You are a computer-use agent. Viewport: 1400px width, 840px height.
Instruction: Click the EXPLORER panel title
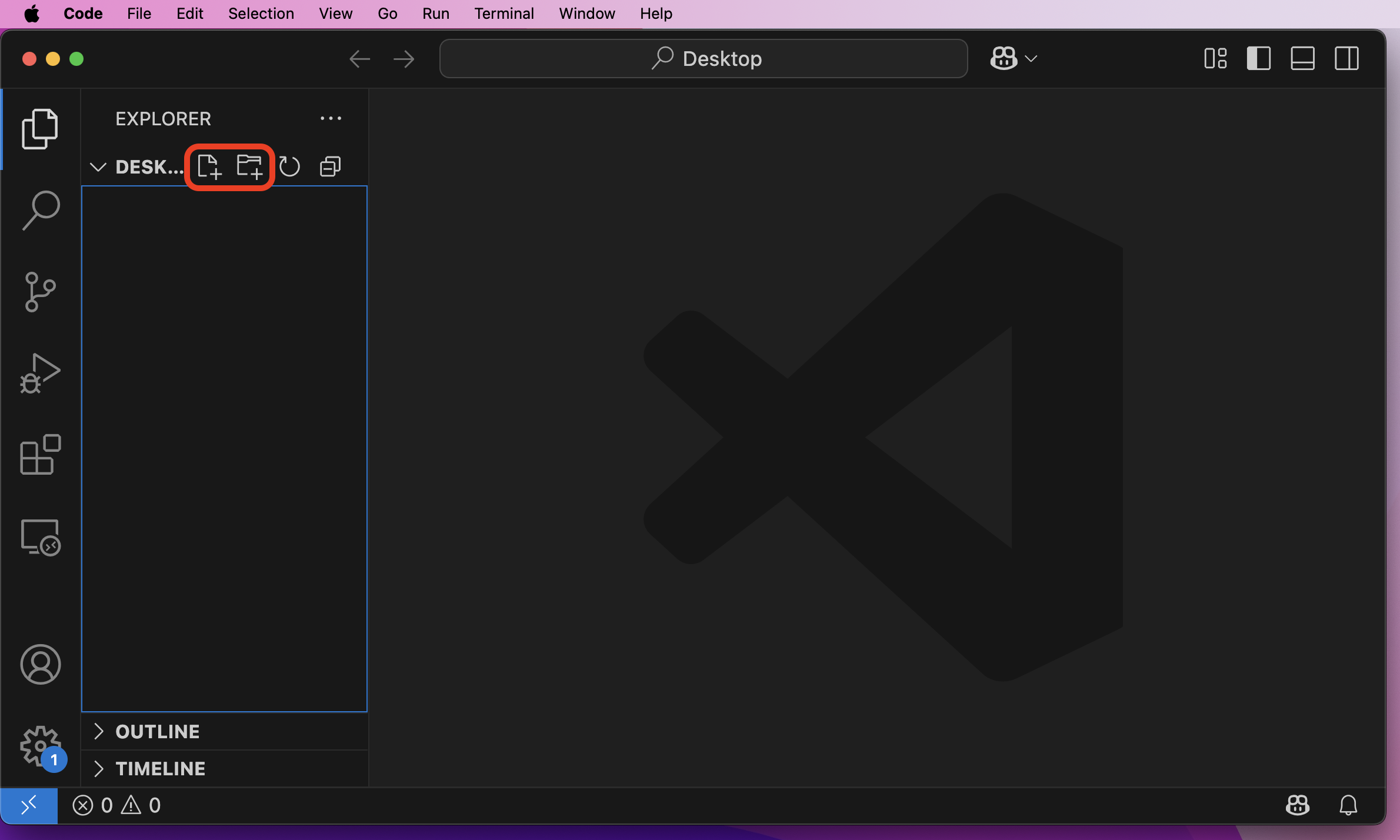coord(163,119)
